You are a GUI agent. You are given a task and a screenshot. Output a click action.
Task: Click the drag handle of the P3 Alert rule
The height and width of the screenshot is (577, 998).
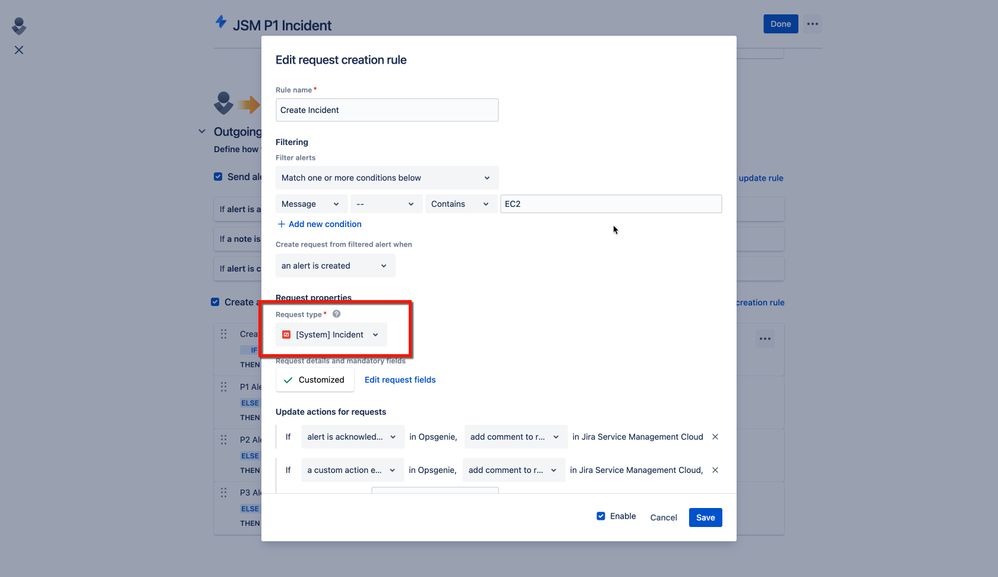pos(223,492)
